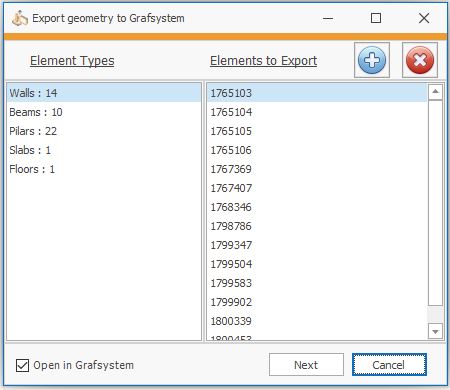Select element 1765105 in export list
The image size is (450, 390).
317,131
